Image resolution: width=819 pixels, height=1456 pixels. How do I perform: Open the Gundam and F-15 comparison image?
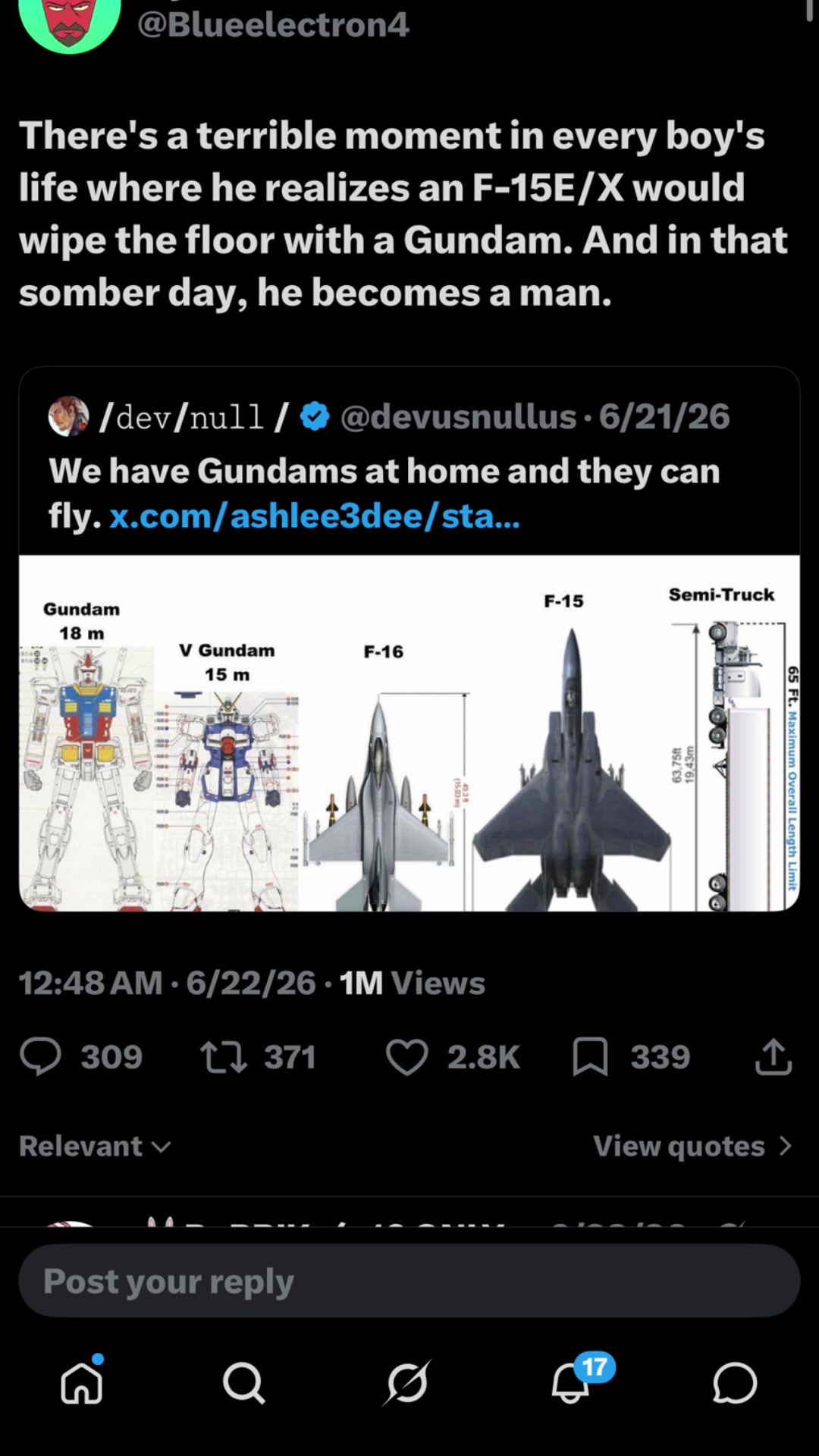point(409,733)
